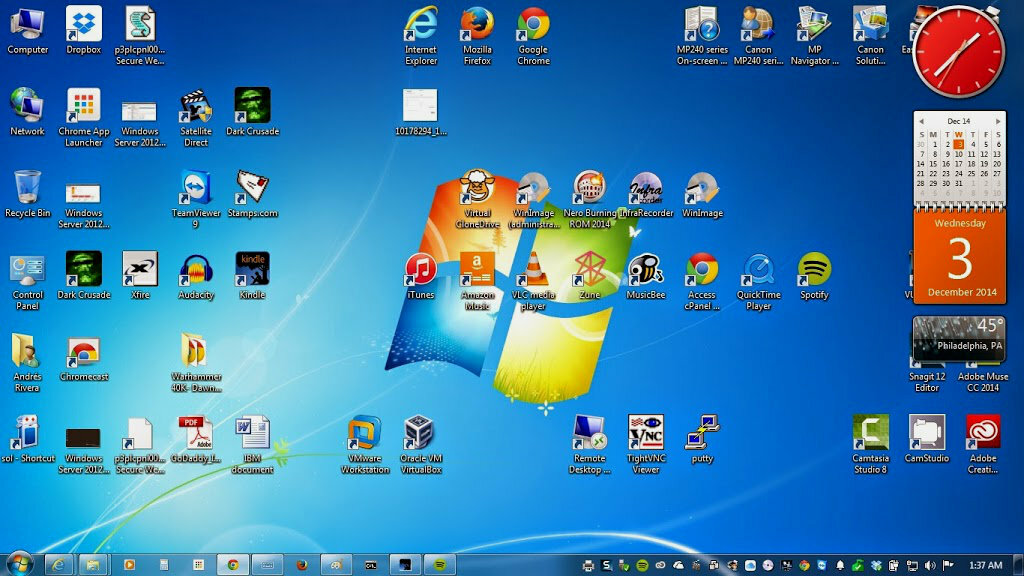Open the Access cPanel Chrome shortcut
This screenshot has height=576, width=1024.
point(702,281)
